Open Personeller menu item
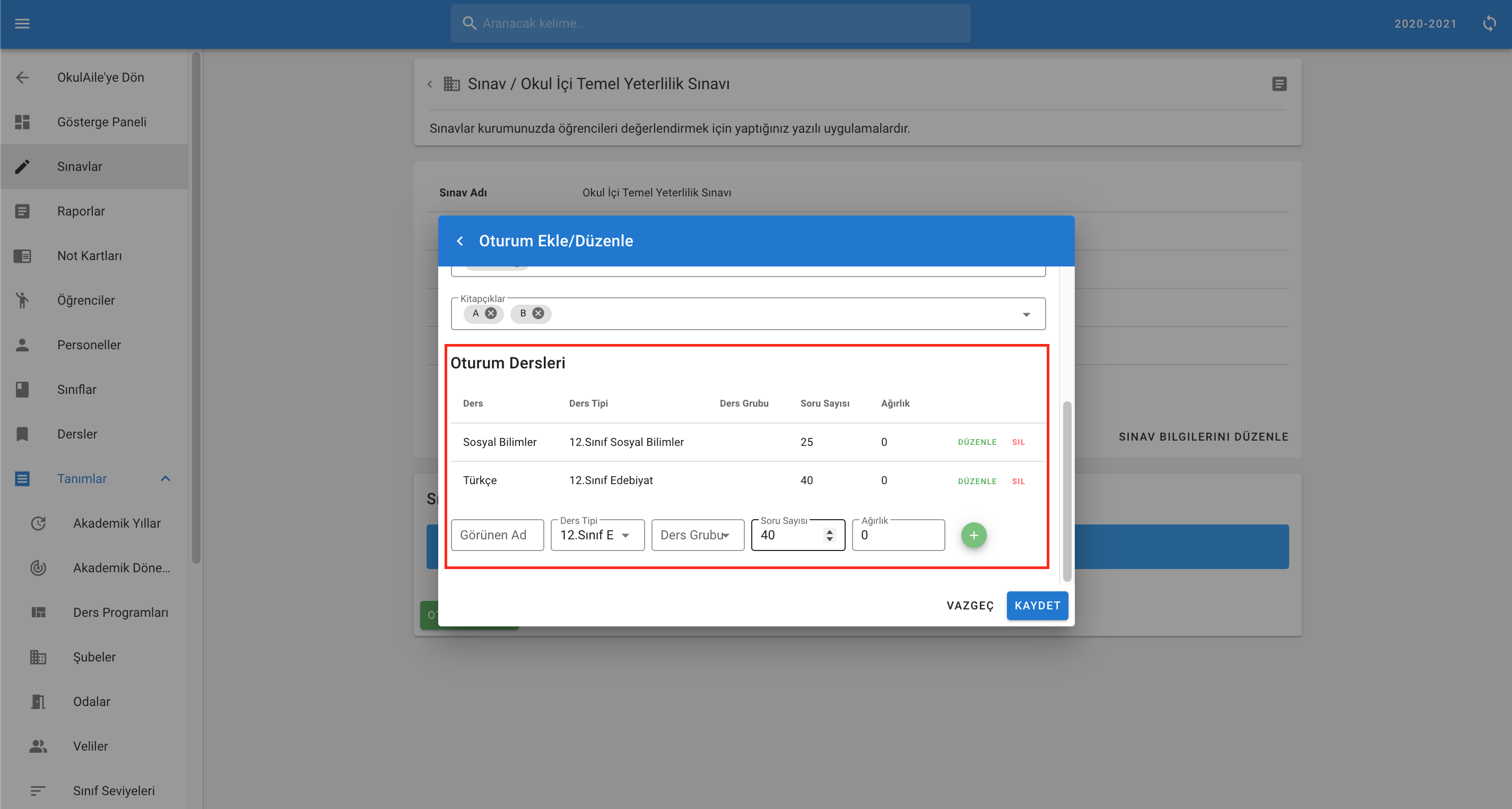This screenshot has width=1512, height=809. (x=94, y=345)
